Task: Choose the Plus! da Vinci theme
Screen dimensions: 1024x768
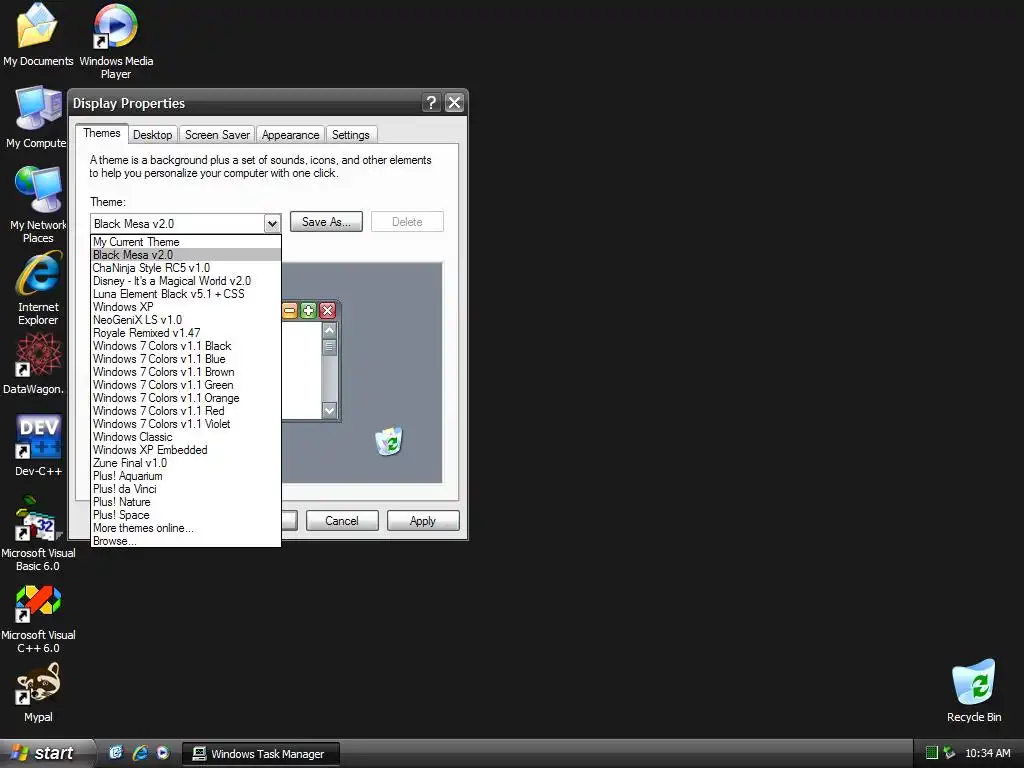Action: [185, 489]
